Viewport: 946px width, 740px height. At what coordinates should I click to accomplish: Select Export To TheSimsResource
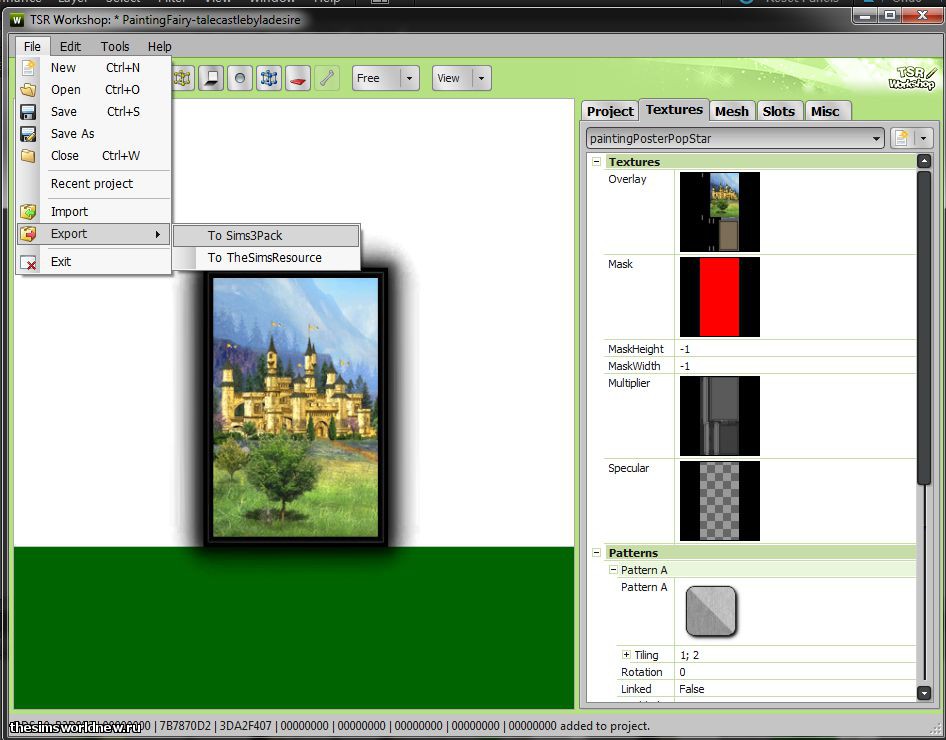266,258
